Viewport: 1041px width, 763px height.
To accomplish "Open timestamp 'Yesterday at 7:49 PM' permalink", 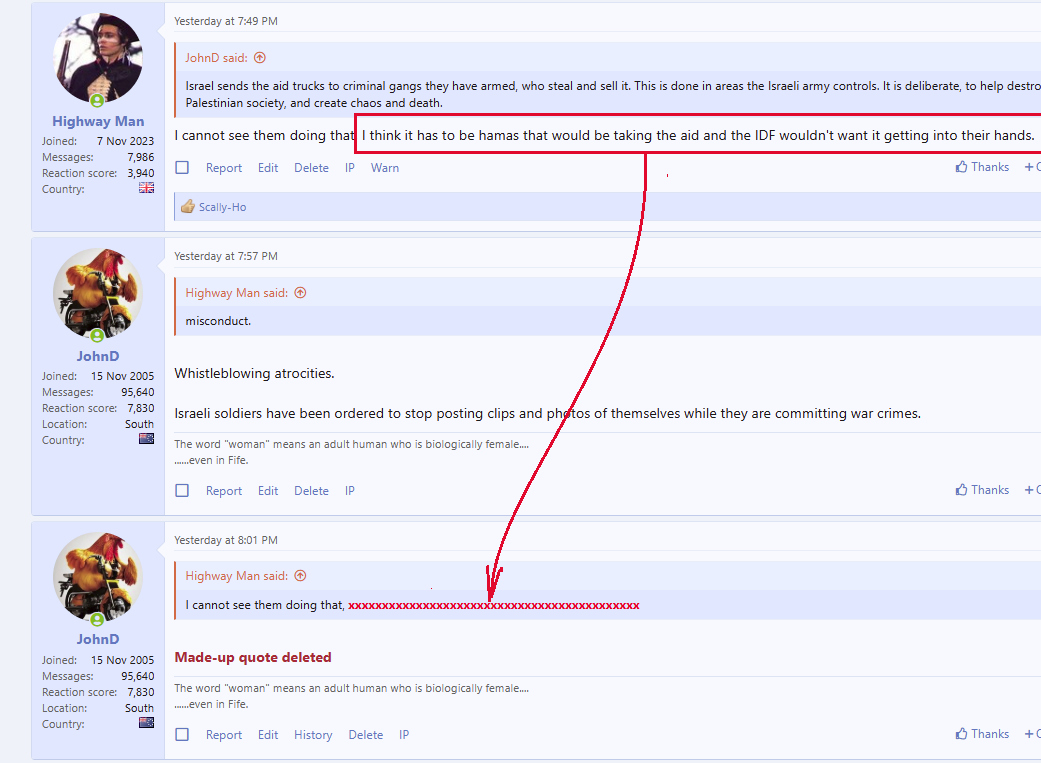I will (226, 21).
